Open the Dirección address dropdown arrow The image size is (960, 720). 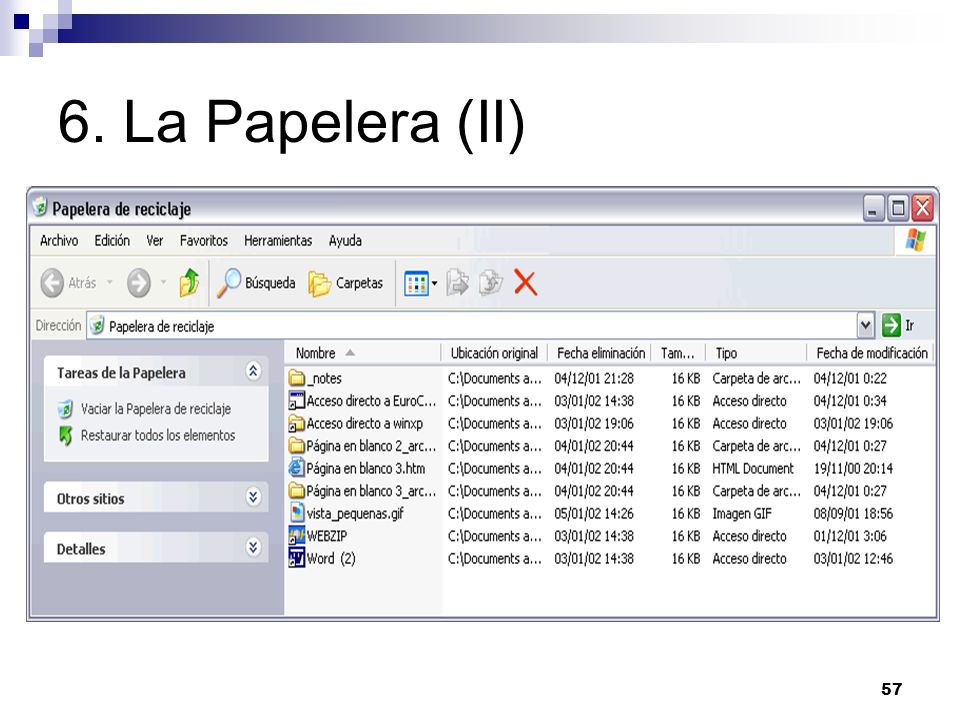pos(865,325)
